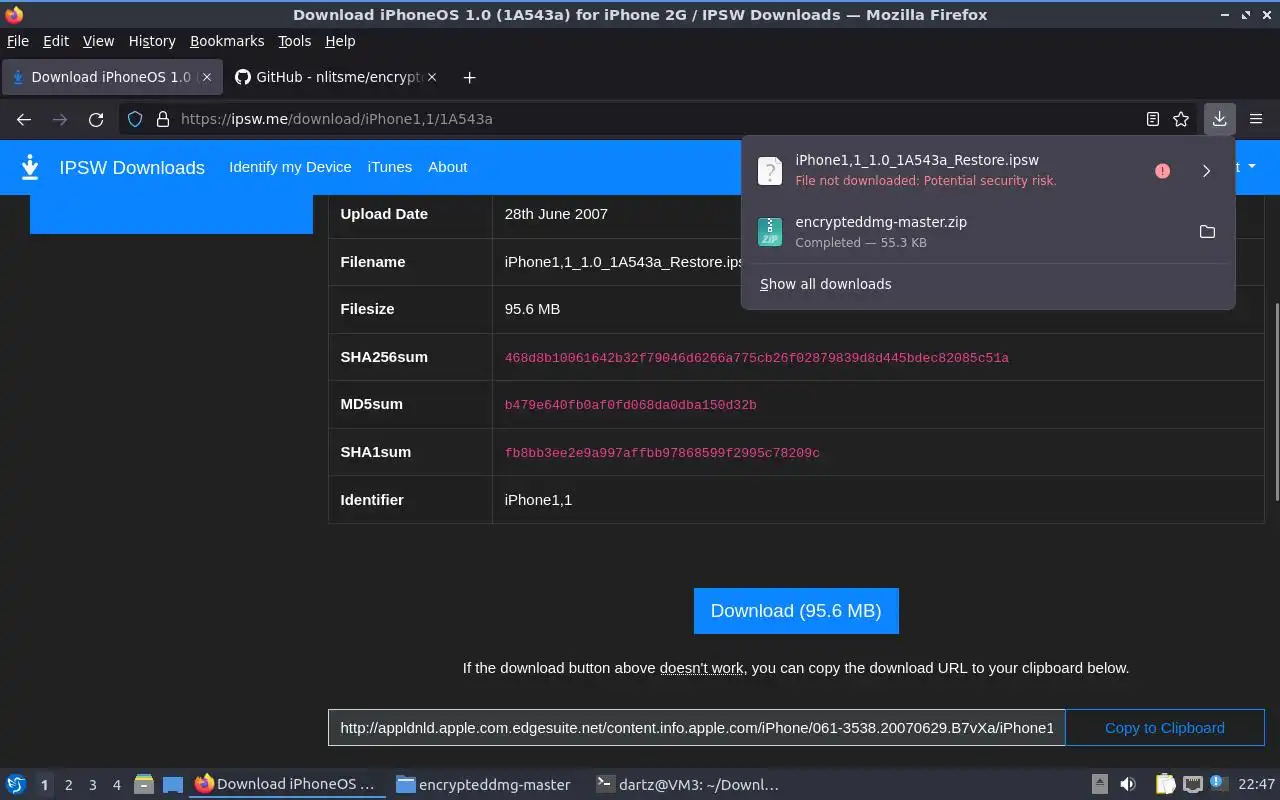Close the downloads panel via toolbar downloads icon
The width and height of the screenshot is (1280, 800).
coord(1220,119)
